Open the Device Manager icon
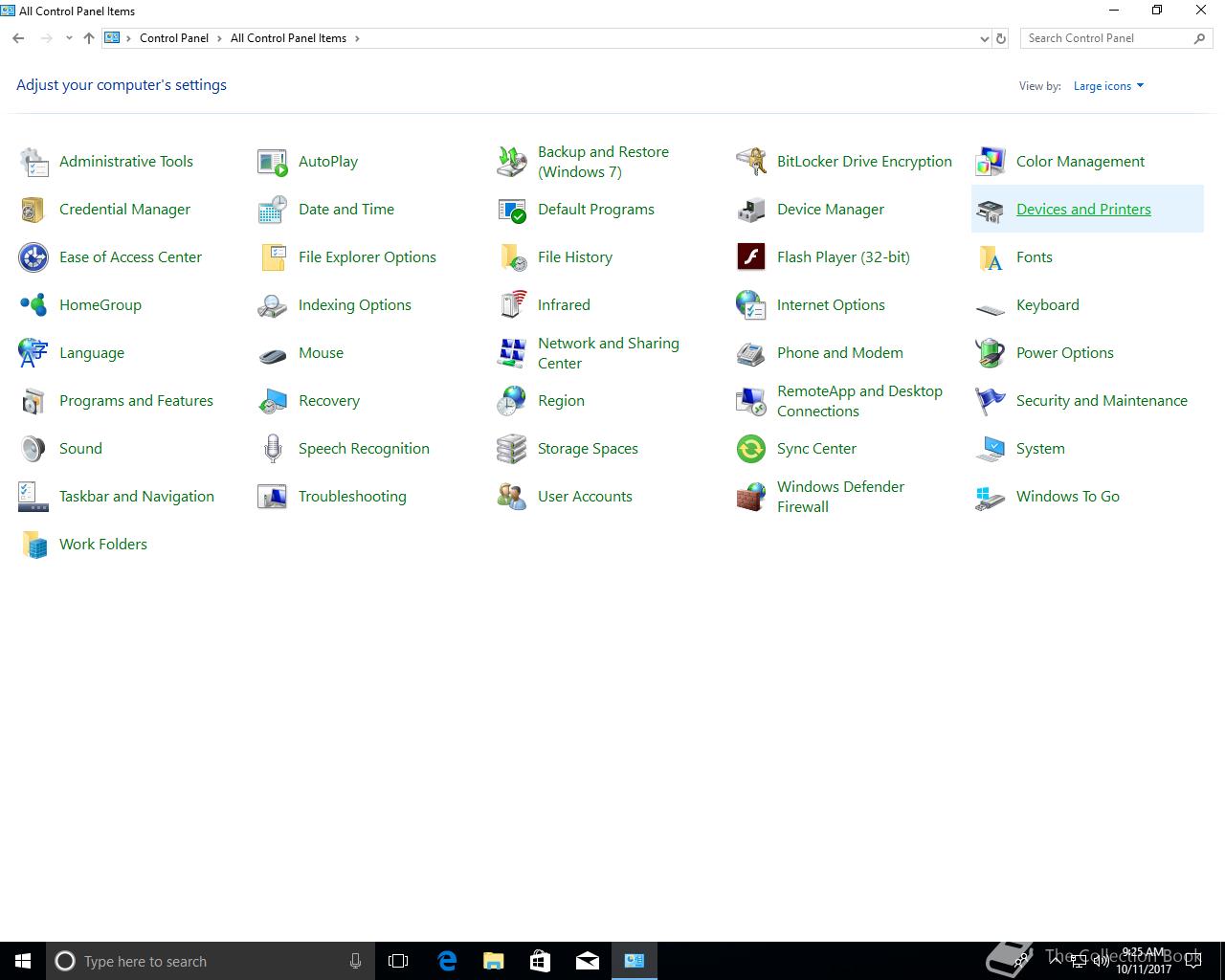Screen dimensions: 1225x980 (751, 210)
